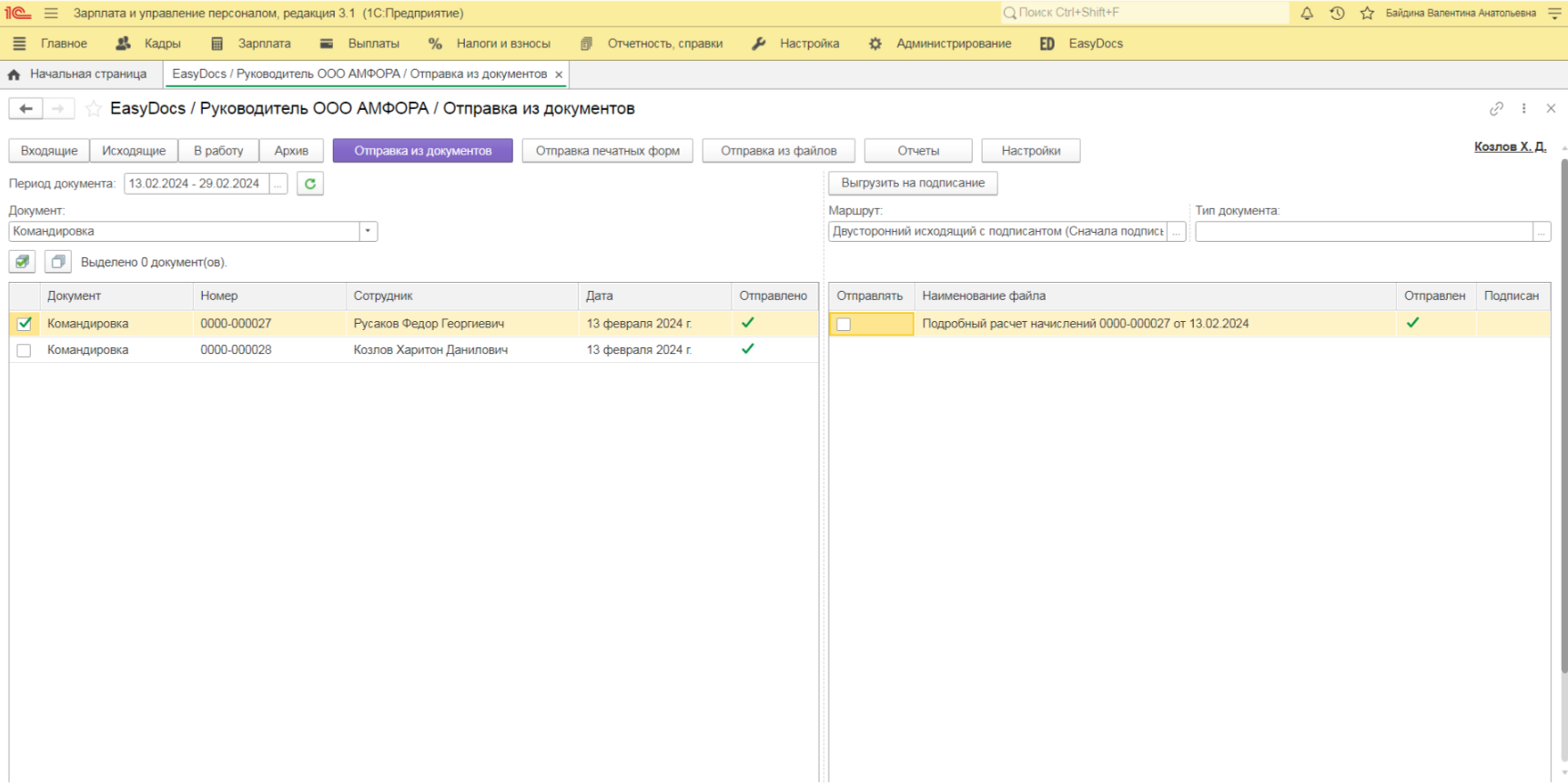This screenshot has width=1568, height=784.
Task: Open the Тип документа selection ellipsis button
Action: coord(1542,232)
